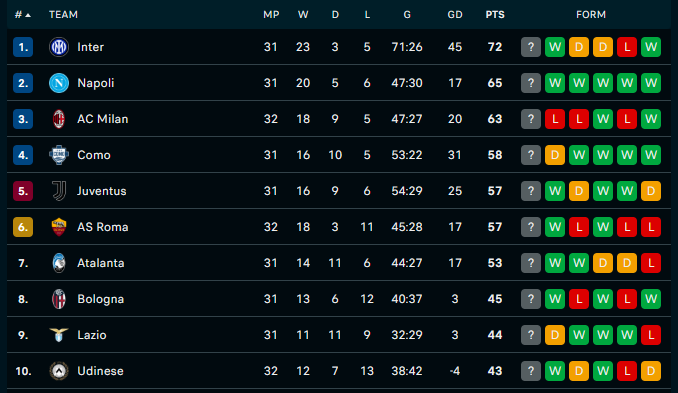
Task: Click Inter's upcoming match question mark badge
Action: pos(531,47)
